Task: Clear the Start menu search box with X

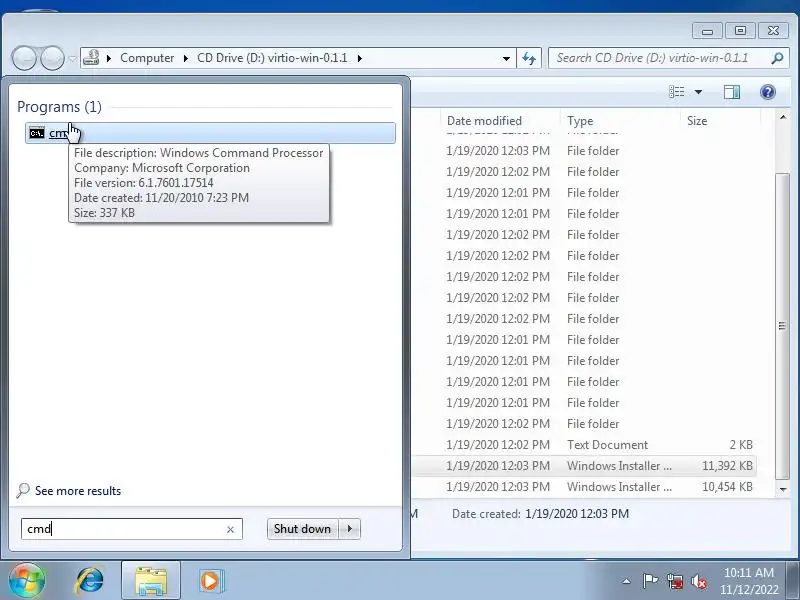Action: coord(230,530)
